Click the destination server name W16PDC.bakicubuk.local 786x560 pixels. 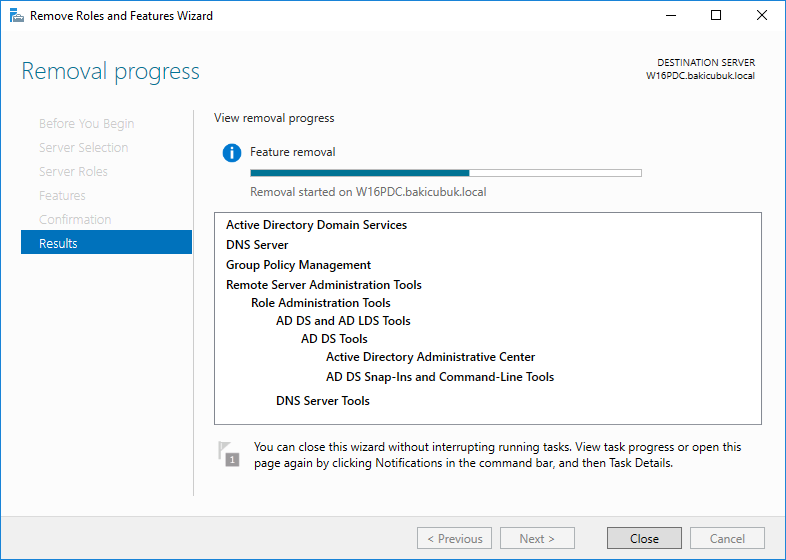[700, 76]
